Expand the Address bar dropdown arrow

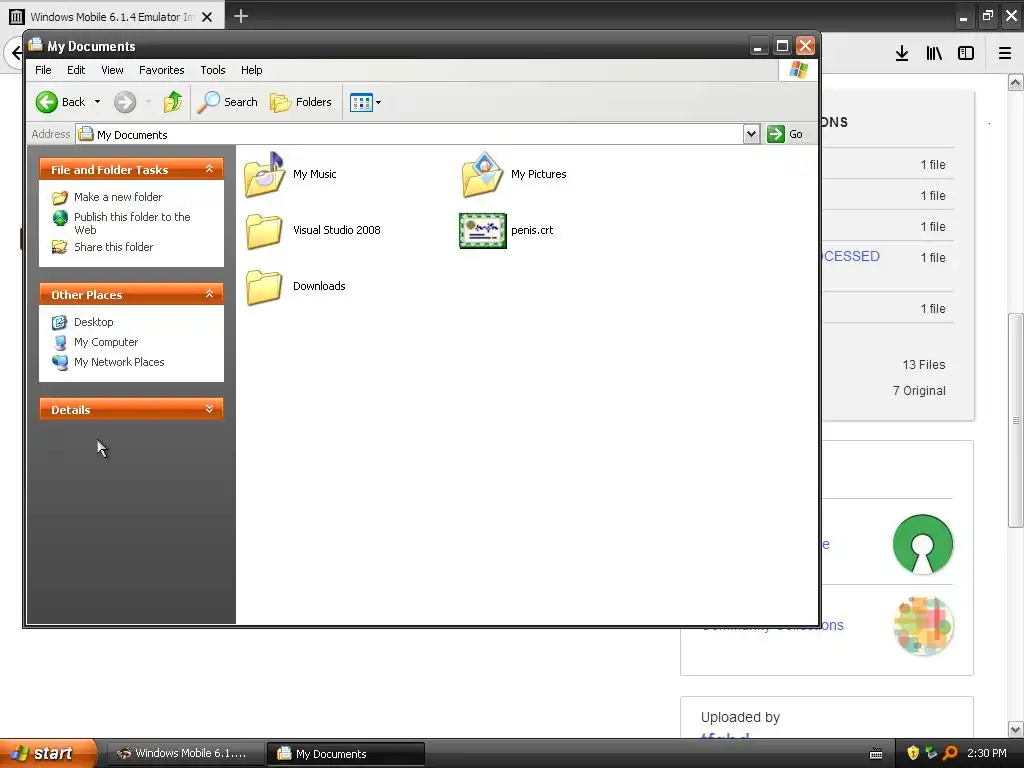click(751, 134)
